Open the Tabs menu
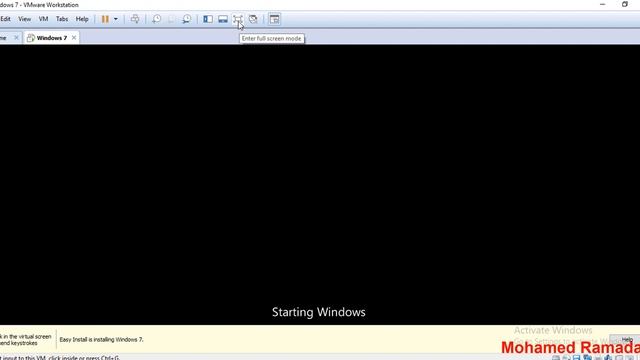 62,19
